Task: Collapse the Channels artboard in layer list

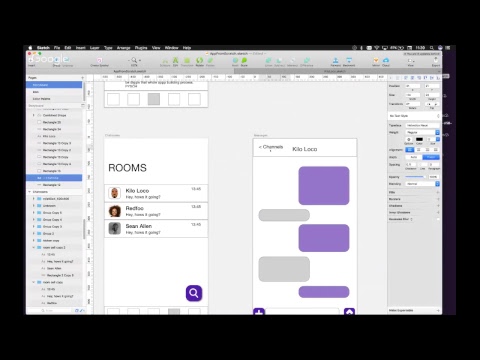Action: coord(29,192)
